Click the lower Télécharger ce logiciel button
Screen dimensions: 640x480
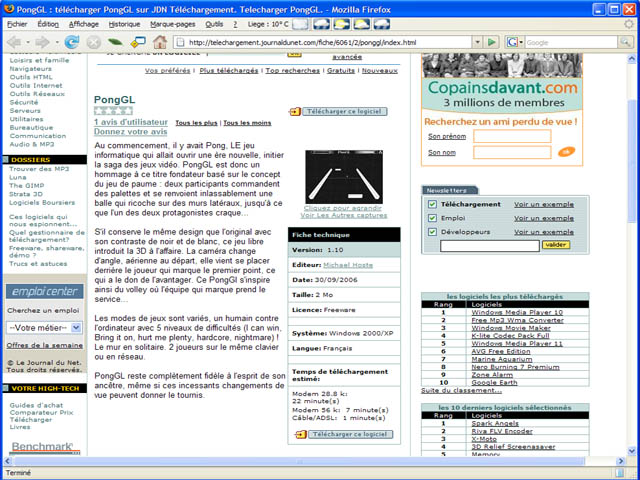coord(350,434)
